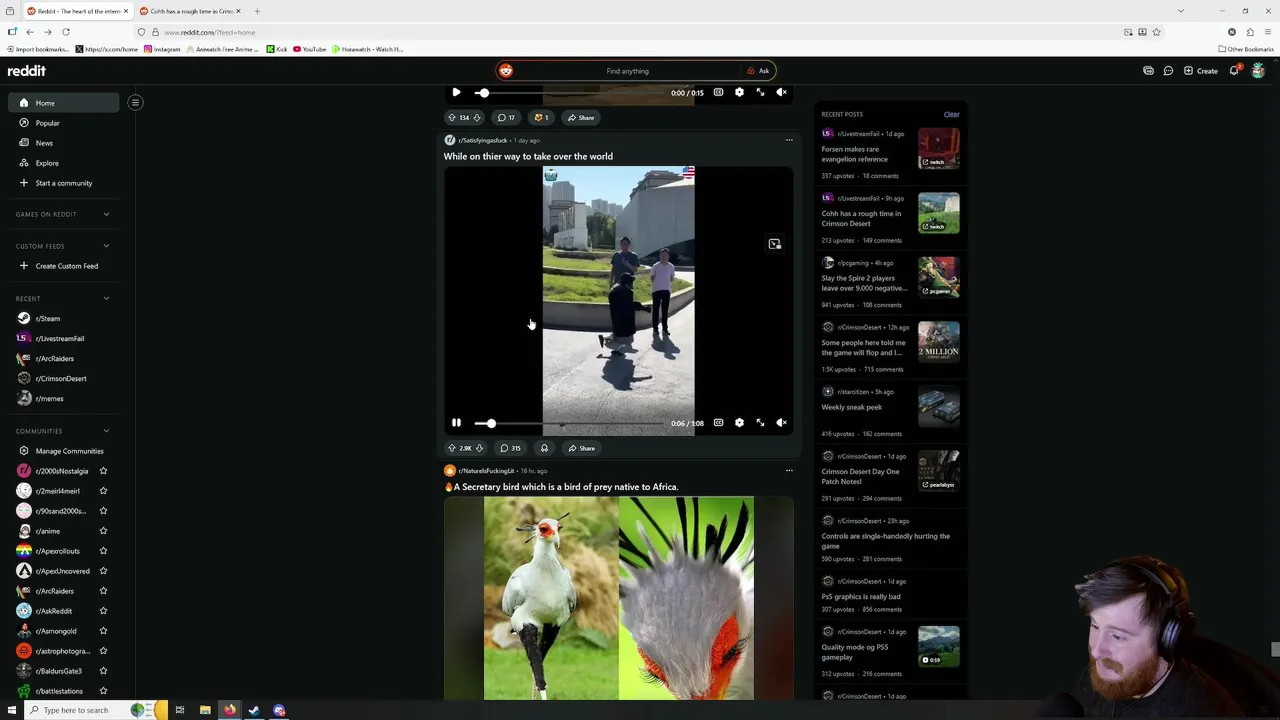
Task: Go to News in sidebar
Action: pos(64,143)
